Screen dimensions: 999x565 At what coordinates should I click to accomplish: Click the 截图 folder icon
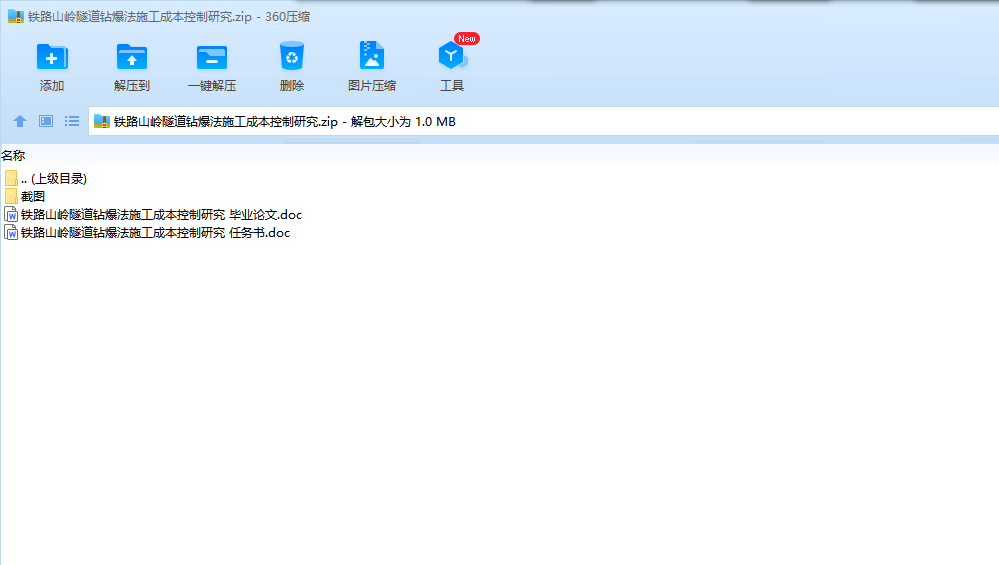(x=11, y=196)
